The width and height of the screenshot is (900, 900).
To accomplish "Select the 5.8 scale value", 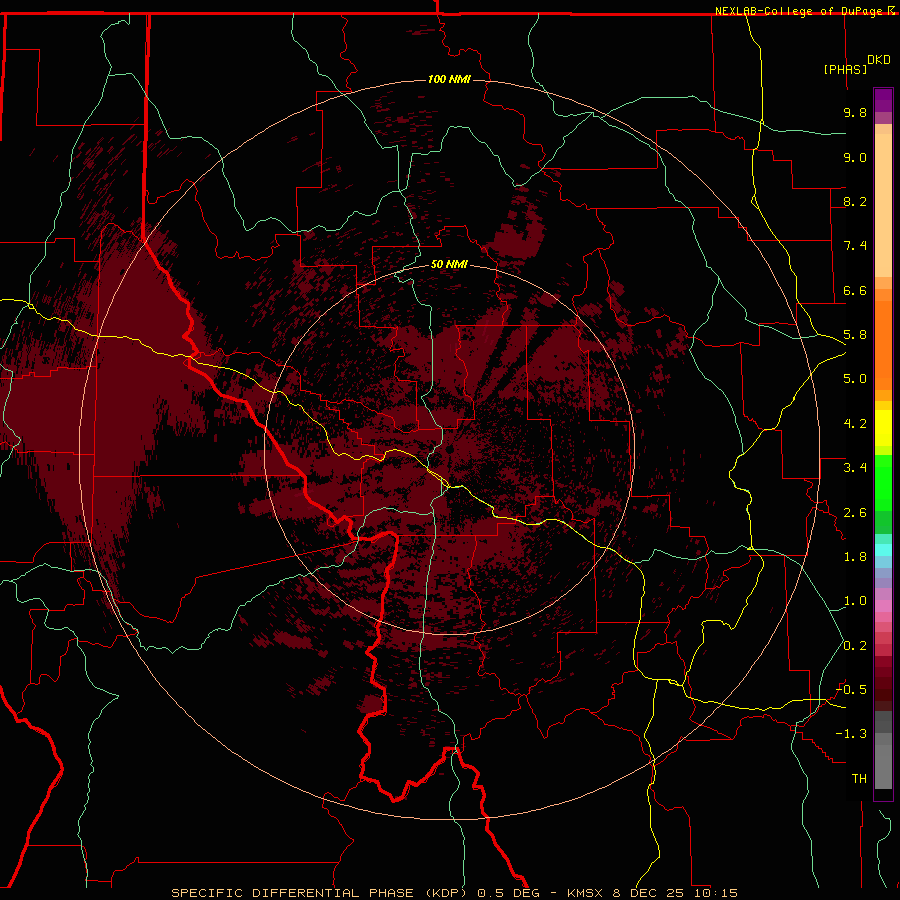I will click(x=855, y=335).
